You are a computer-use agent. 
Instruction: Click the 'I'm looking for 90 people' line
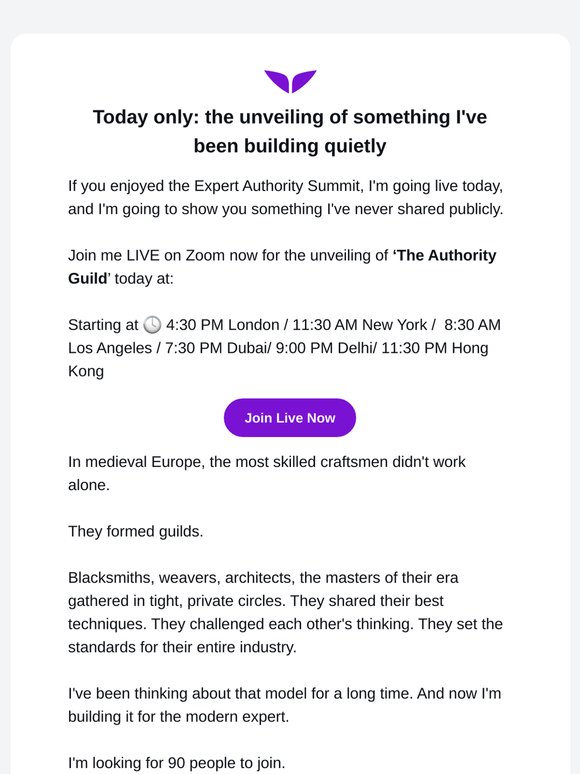pos(177,763)
